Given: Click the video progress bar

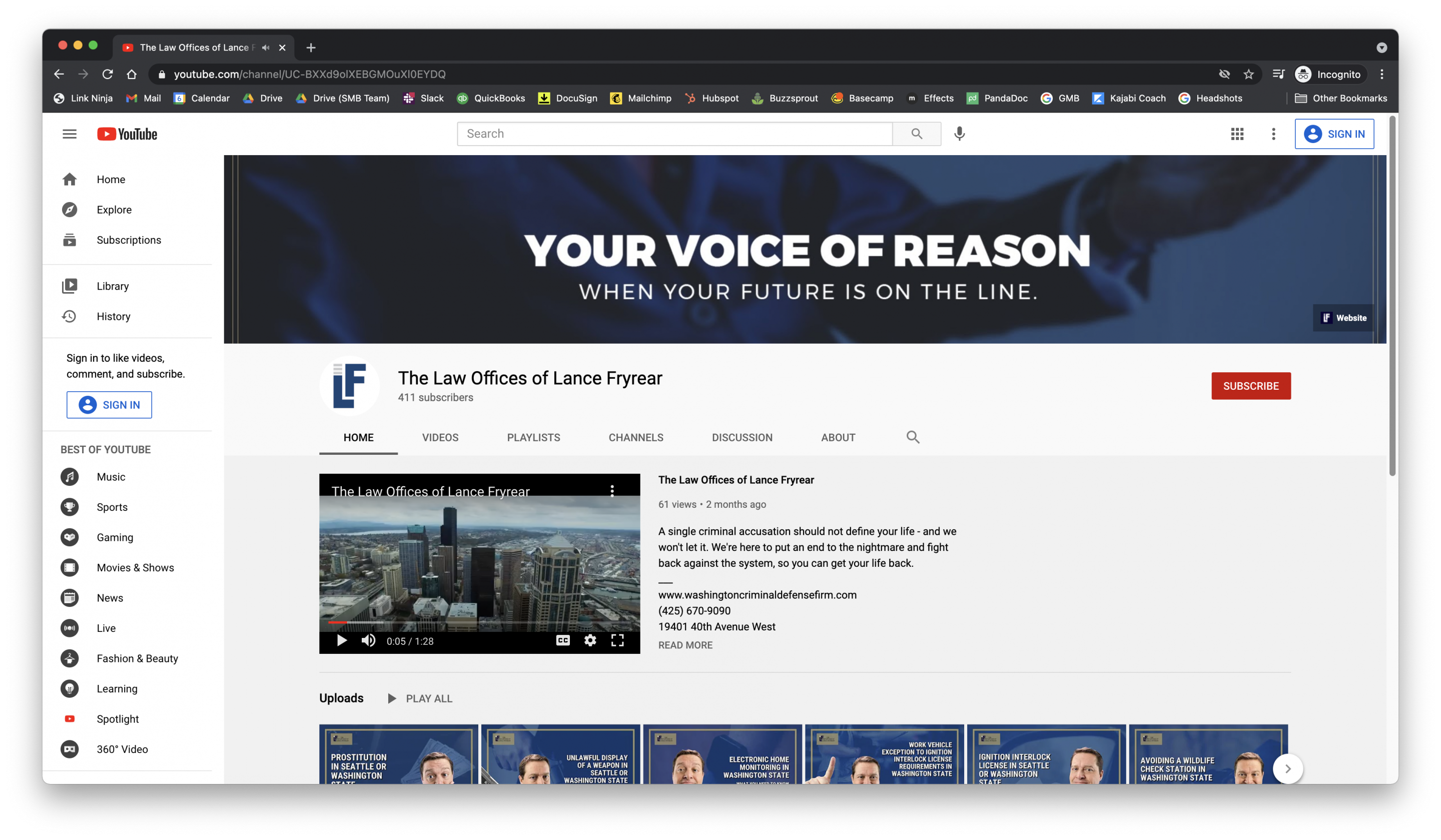Looking at the screenshot, I should 479,622.
